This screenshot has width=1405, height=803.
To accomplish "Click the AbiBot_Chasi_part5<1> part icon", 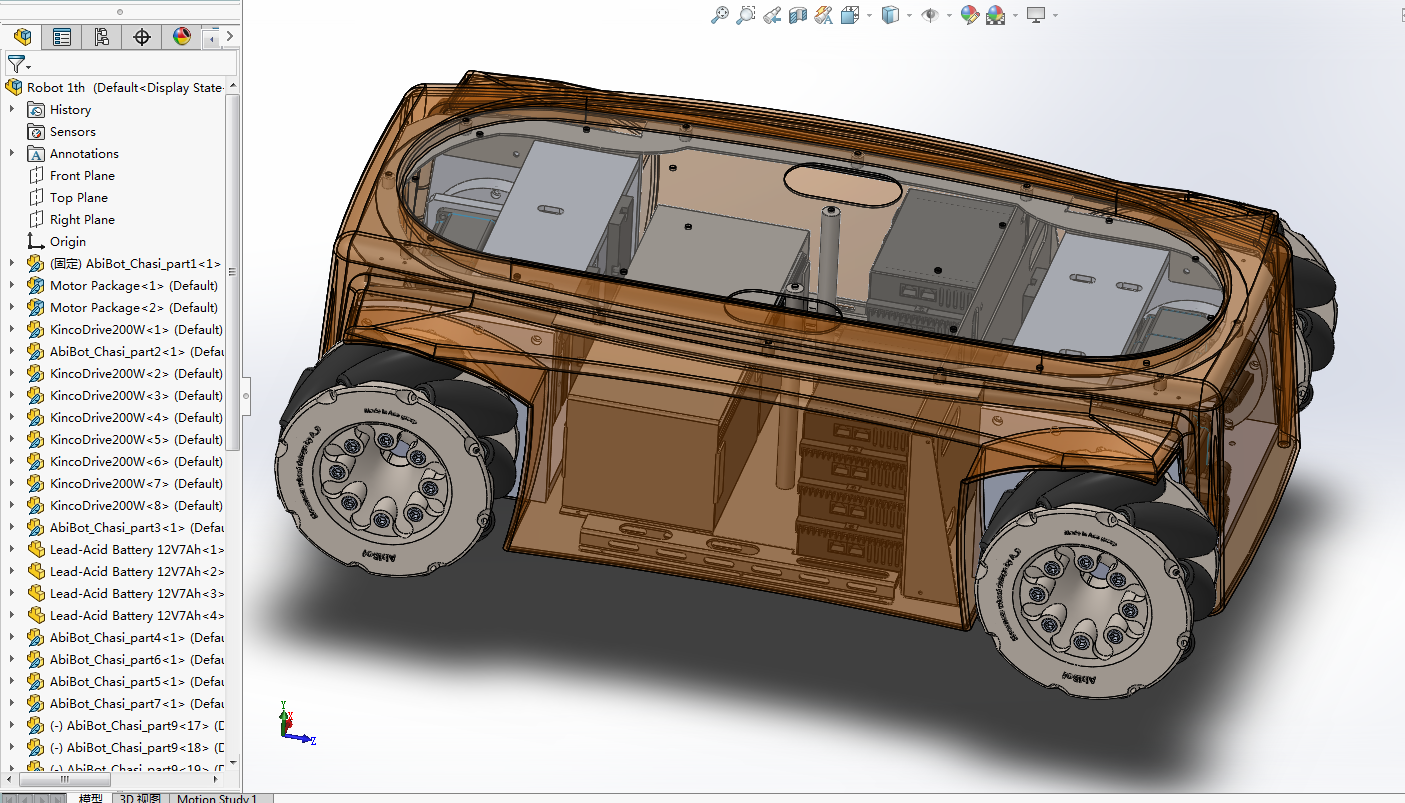I will click(x=36, y=681).
